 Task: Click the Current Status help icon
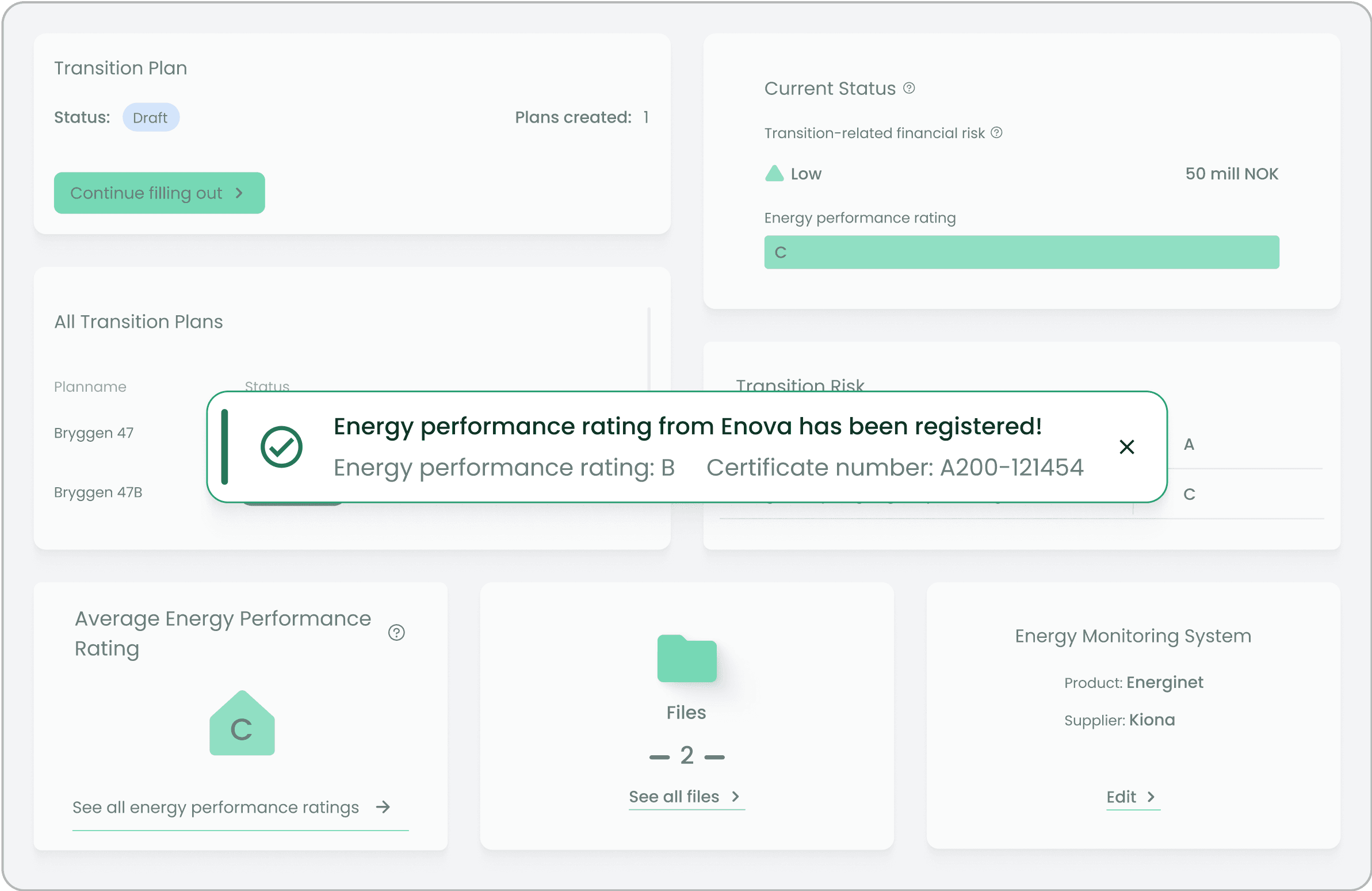(x=908, y=88)
